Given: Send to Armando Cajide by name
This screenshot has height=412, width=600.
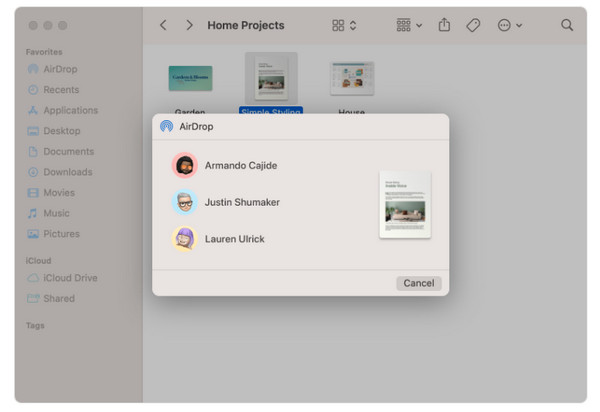Looking at the screenshot, I should [x=241, y=166].
